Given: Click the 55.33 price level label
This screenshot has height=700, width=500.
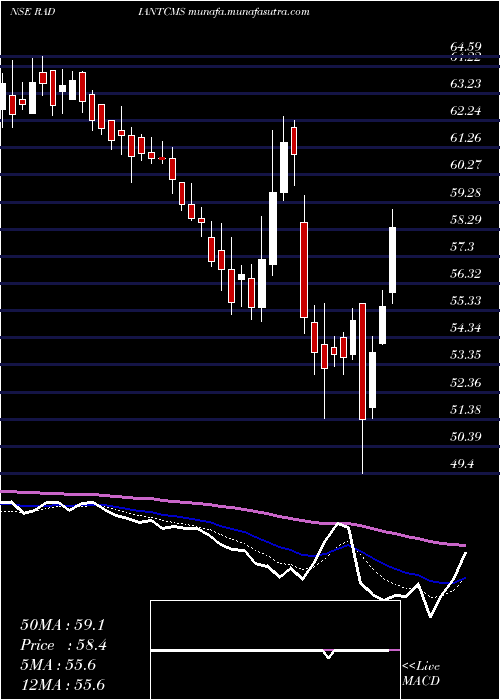Looking at the screenshot, I should pos(466,301).
